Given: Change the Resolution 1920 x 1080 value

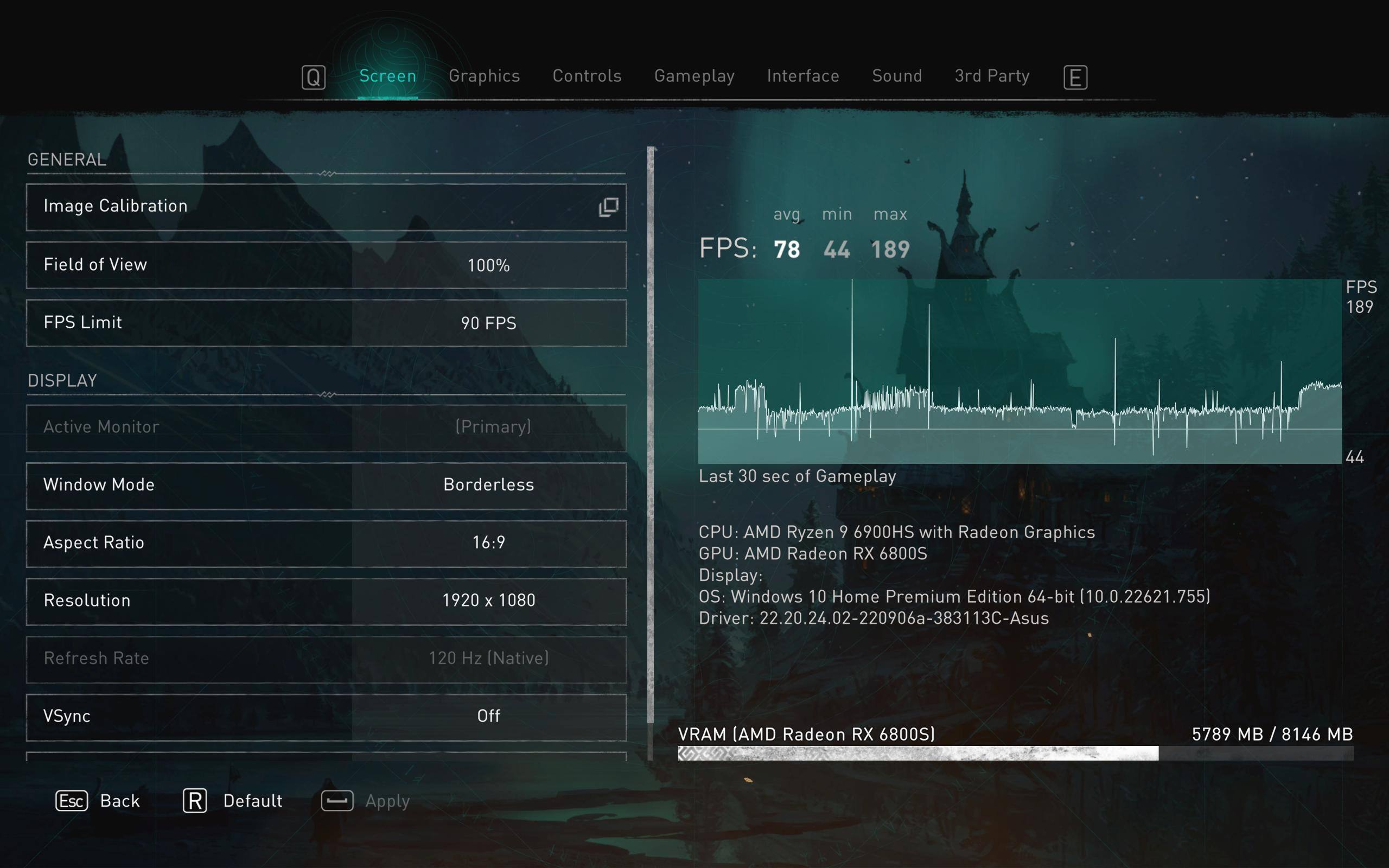Looking at the screenshot, I should pyautogui.click(x=488, y=601).
